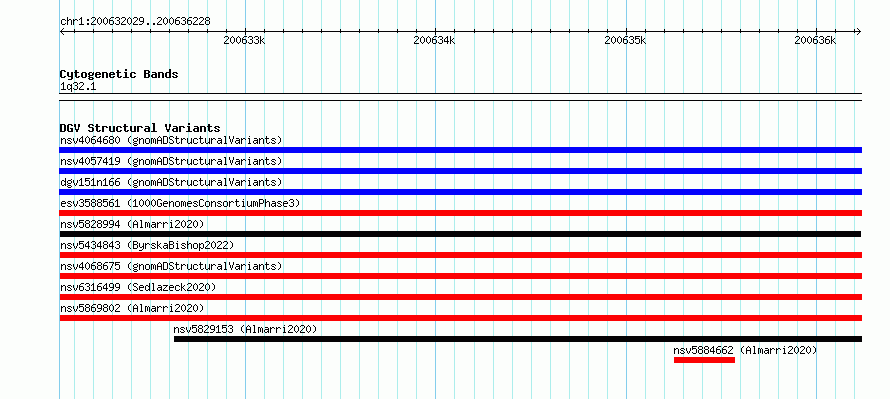Click the black bar under nsv5828994
The image size is (890, 399).
[x=460, y=234]
